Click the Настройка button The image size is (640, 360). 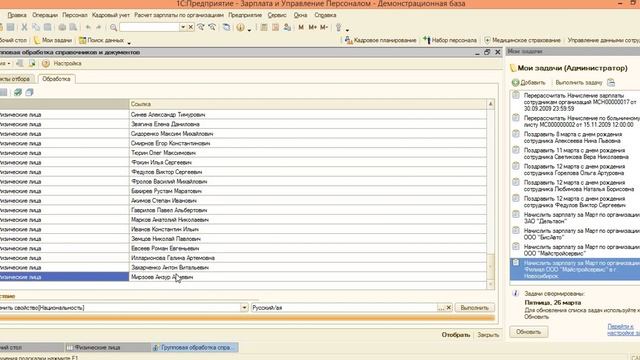click(67, 63)
